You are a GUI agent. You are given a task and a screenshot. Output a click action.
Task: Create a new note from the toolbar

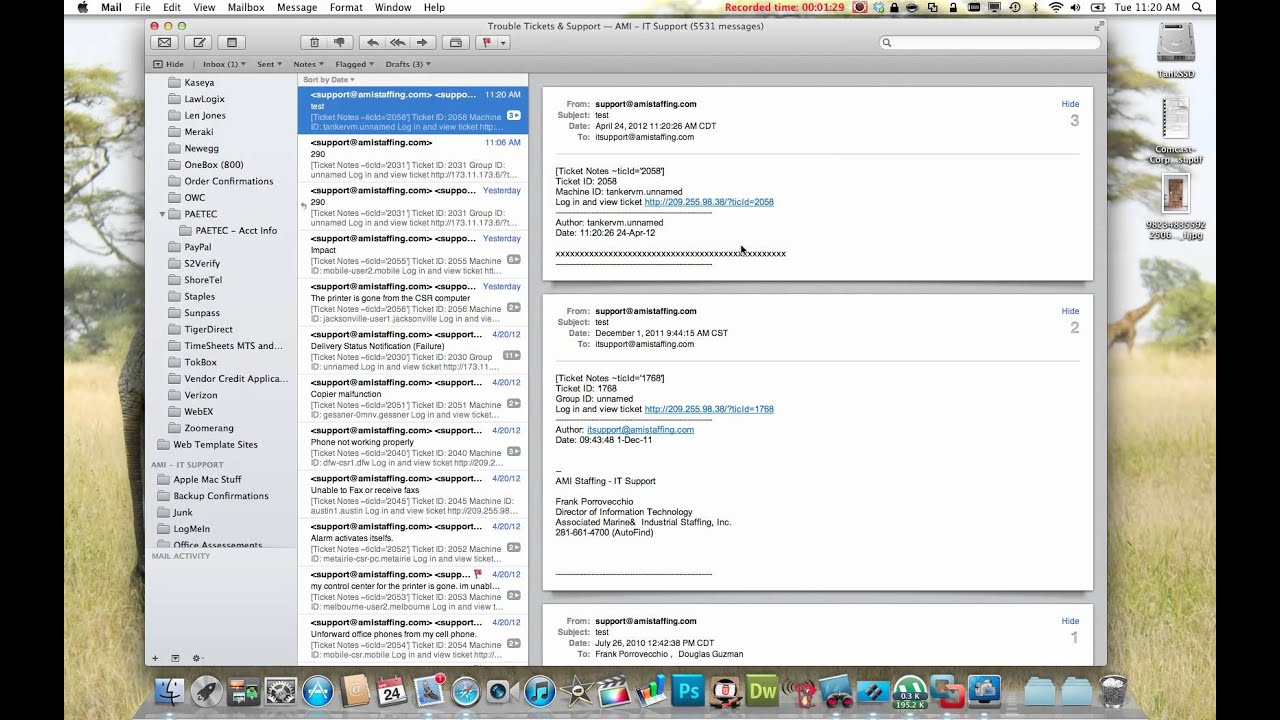click(232, 43)
